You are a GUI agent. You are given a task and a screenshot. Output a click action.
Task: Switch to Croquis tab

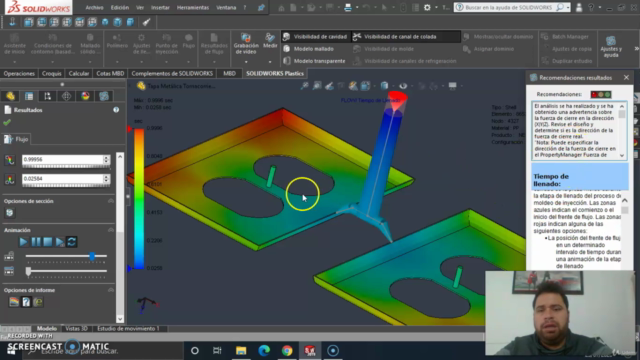(51, 73)
